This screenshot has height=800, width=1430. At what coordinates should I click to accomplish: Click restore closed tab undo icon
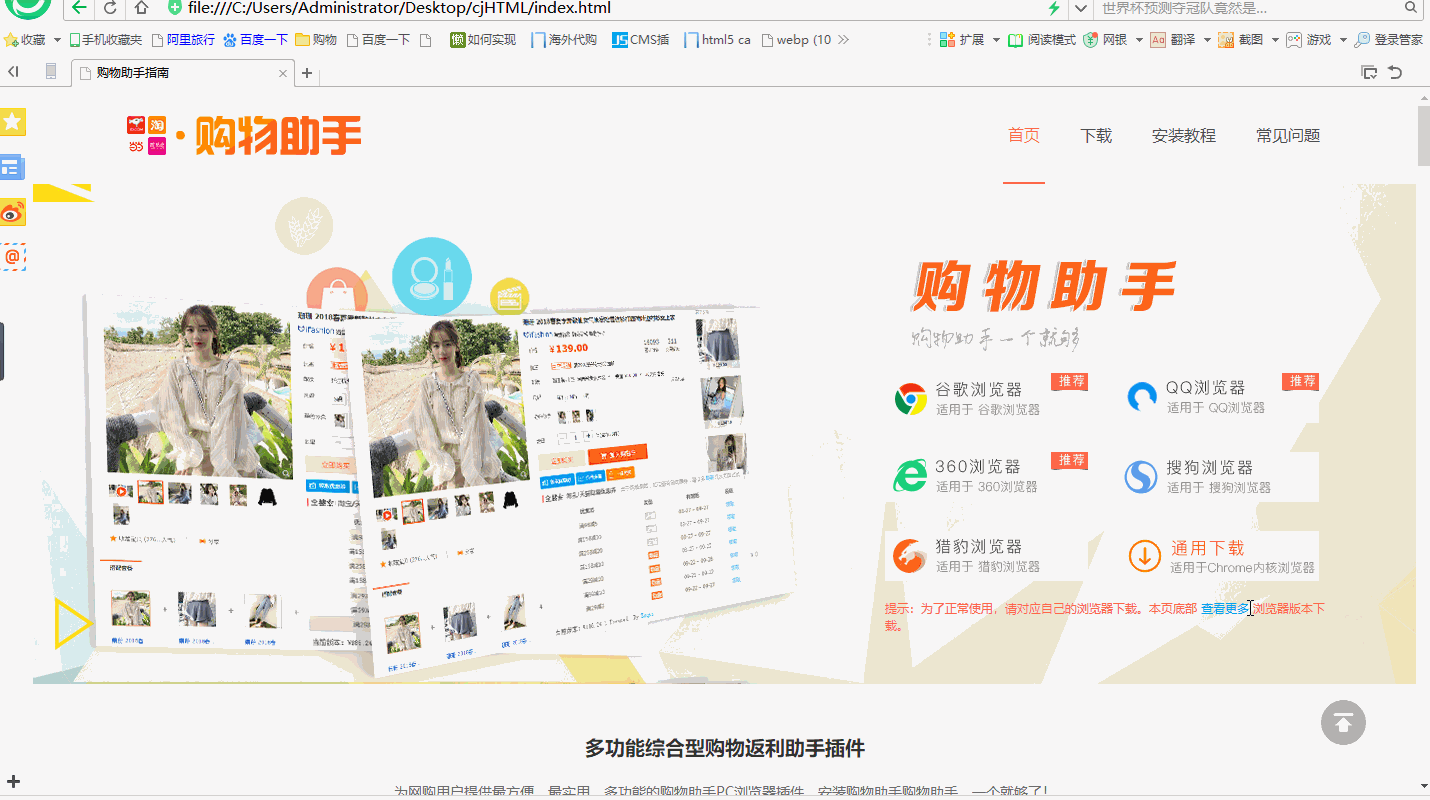tap(1395, 72)
